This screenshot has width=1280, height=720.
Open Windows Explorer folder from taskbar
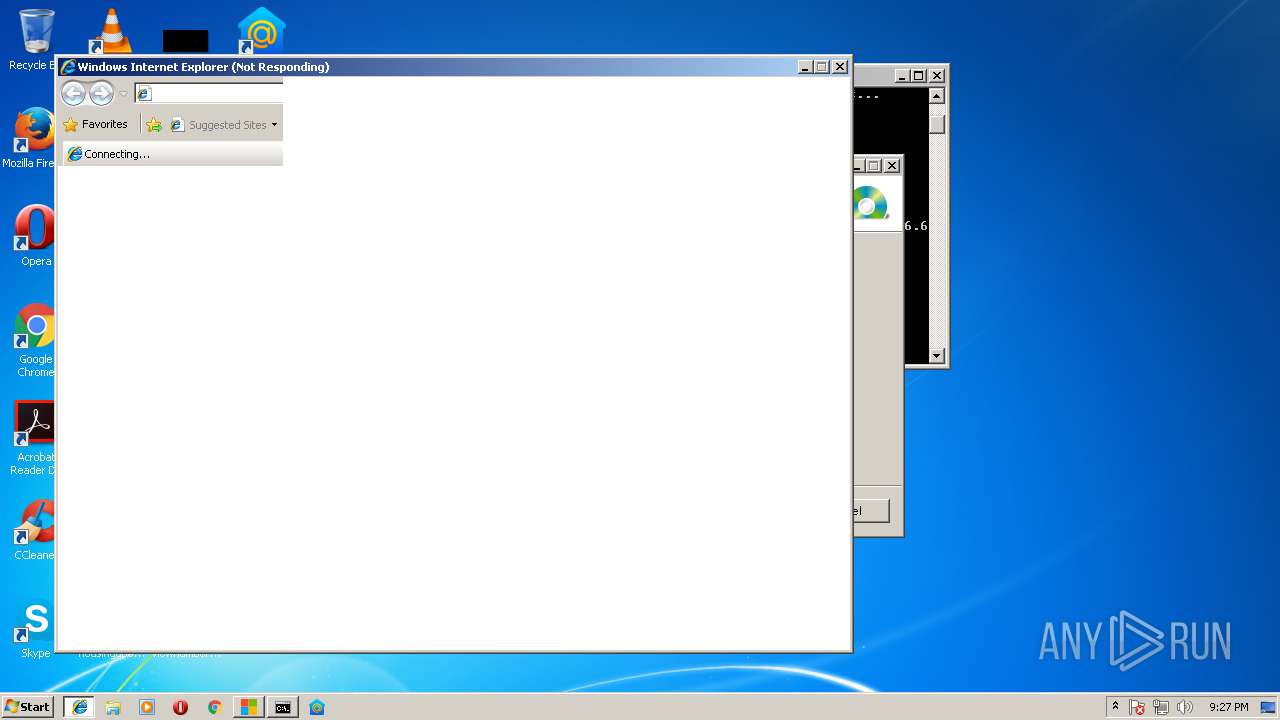tap(113, 707)
